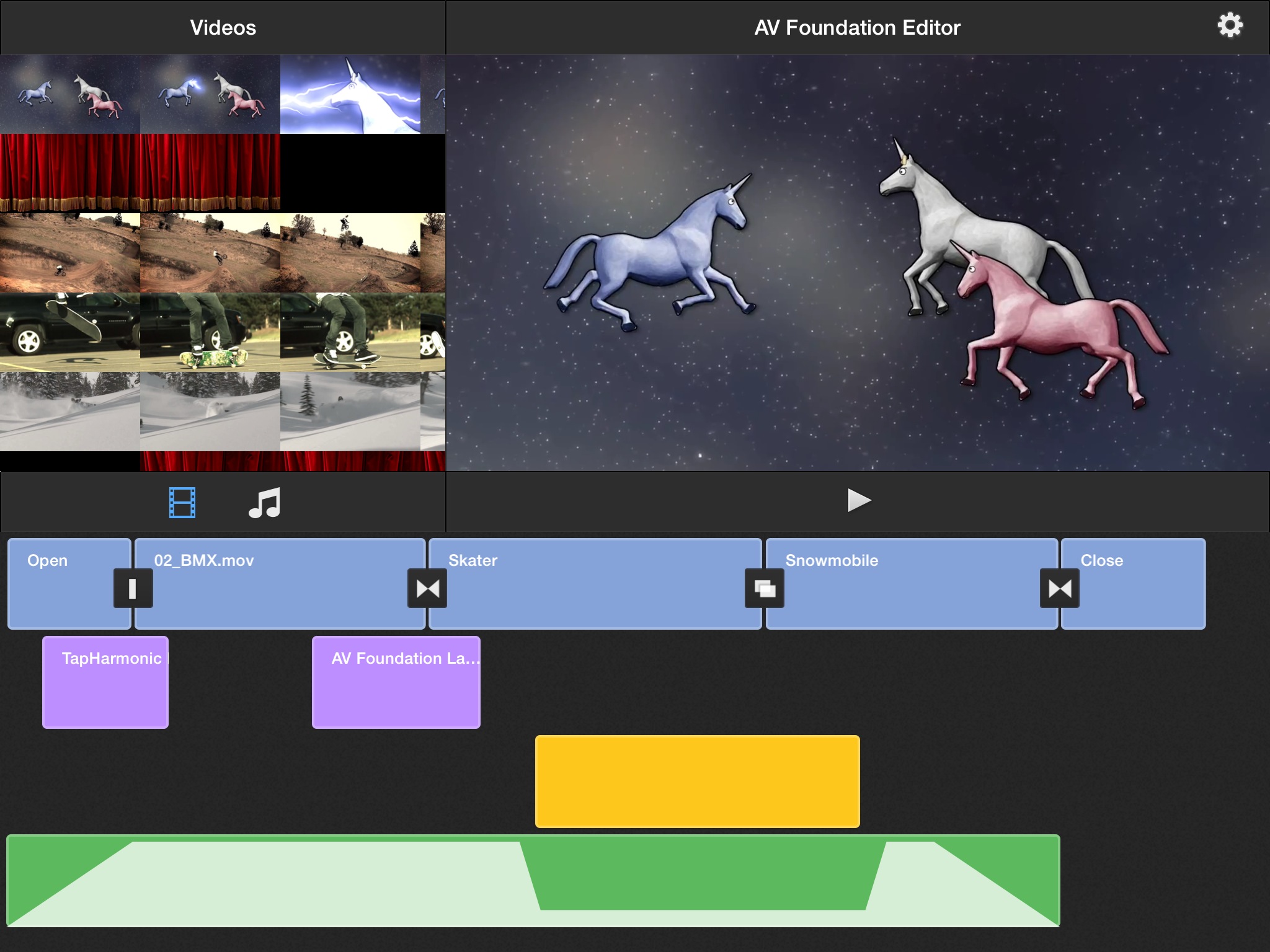Open settings with the gear icon
This screenshot has width=1270, height=952.
click(x=1230, y=26)
